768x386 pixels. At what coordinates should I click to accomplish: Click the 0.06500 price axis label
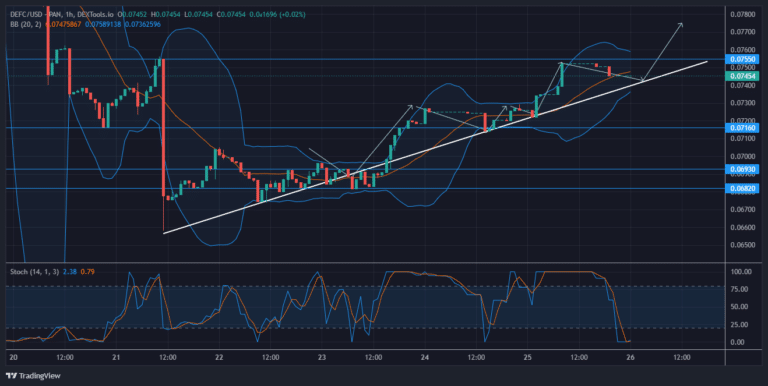point(743,245)
